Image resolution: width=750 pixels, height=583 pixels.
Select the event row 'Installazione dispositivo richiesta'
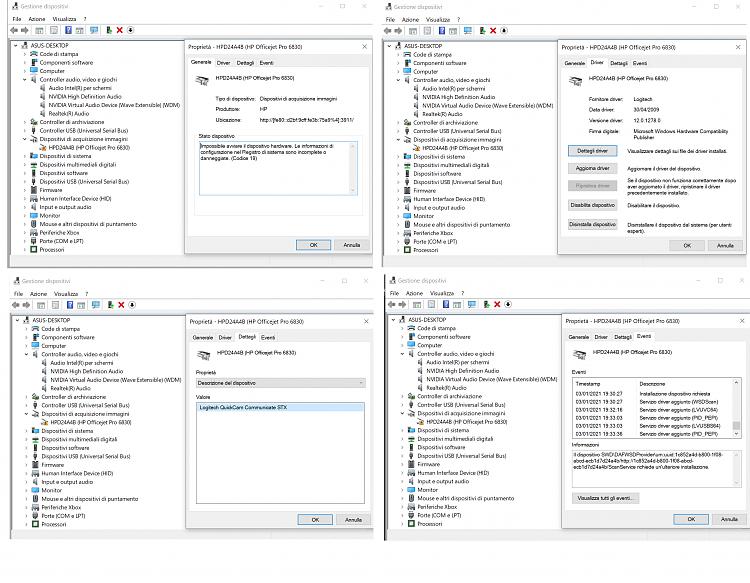click(x=653, y=394)
